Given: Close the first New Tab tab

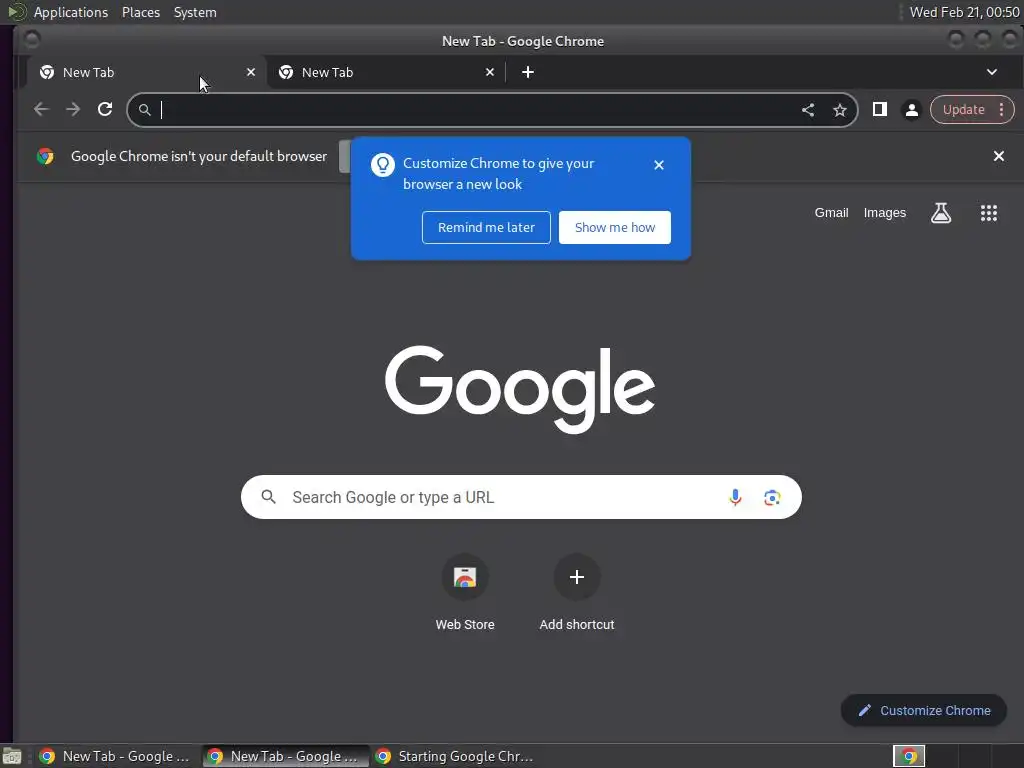Looking at the screenshot, I should (x=251, y=72).
